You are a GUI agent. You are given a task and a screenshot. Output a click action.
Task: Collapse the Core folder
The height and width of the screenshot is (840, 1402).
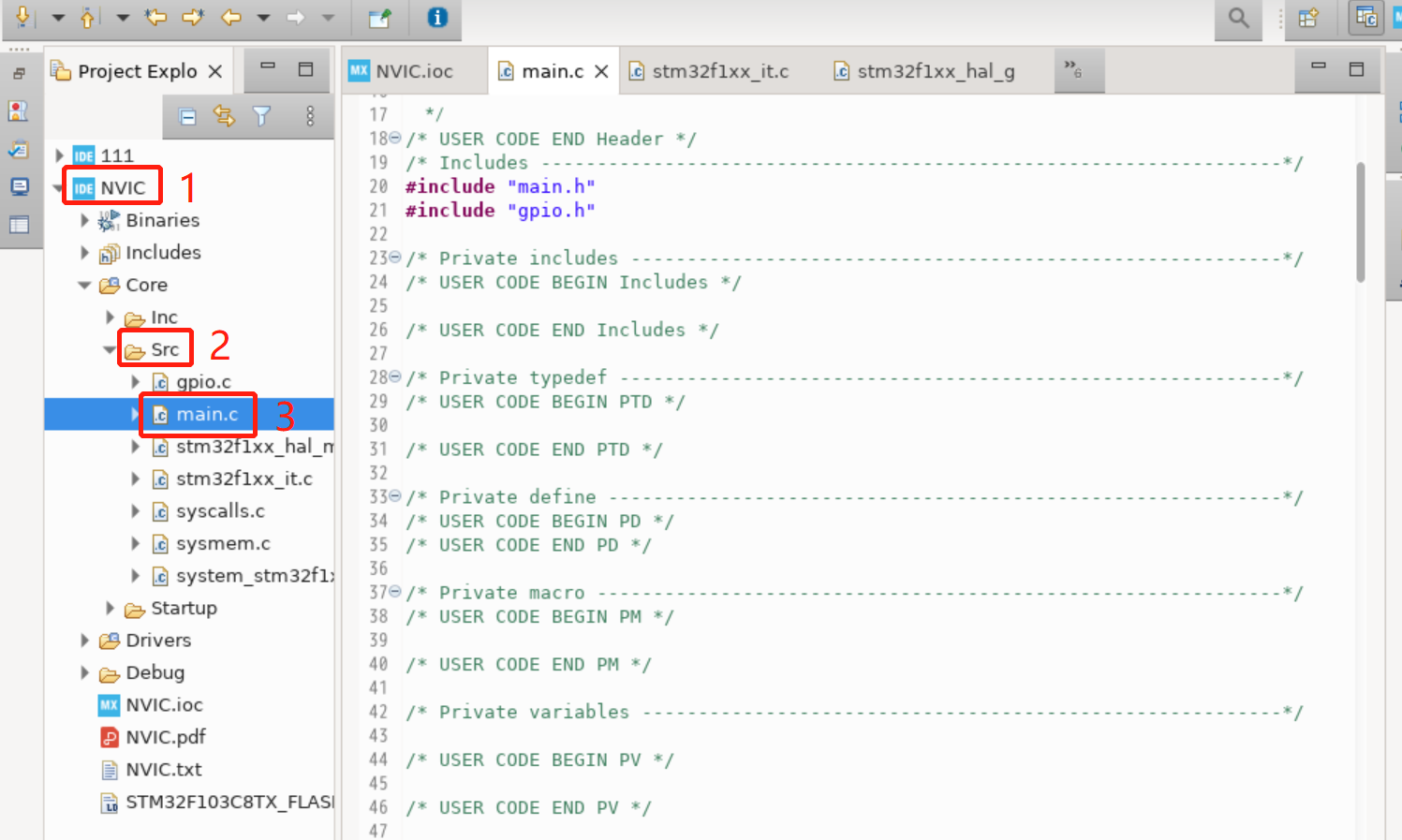click(84, 285)
